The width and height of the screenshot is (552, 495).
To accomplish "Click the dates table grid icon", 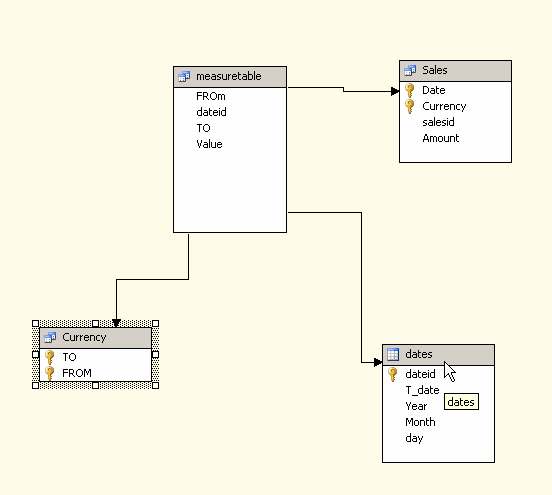I will coord(393,354).
